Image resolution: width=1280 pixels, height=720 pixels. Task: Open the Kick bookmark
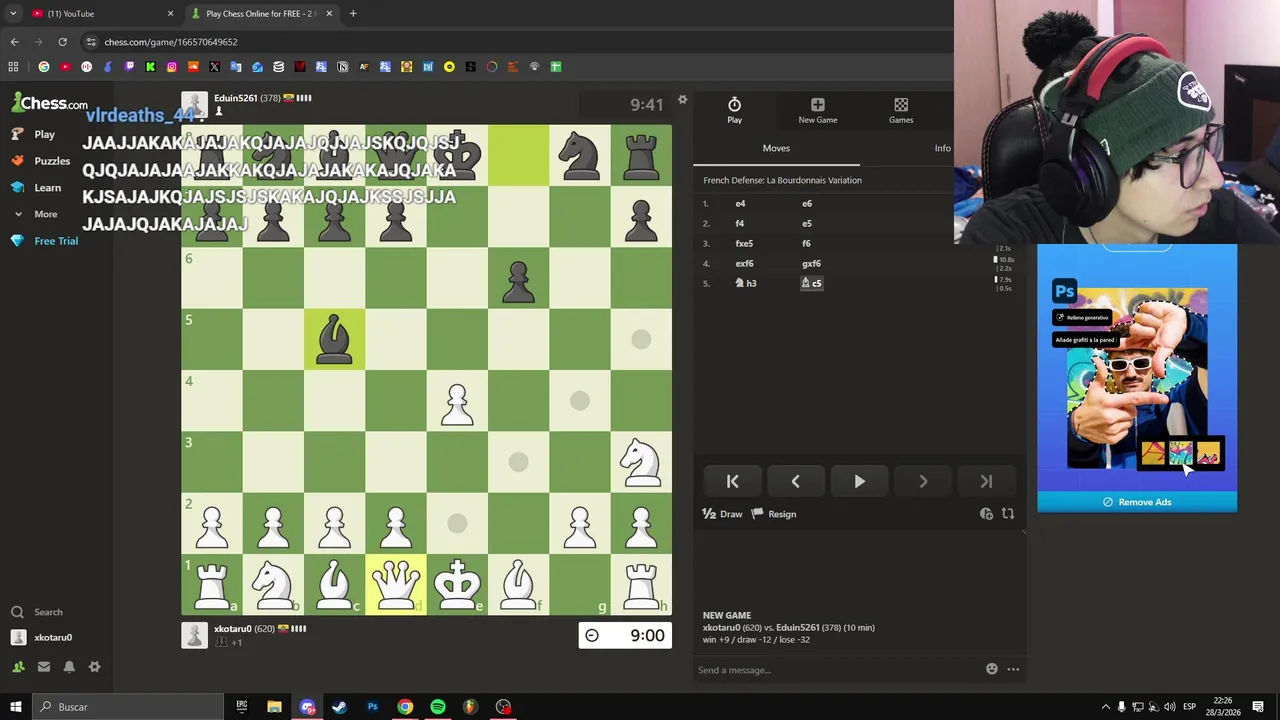click(x=150, y=67)
